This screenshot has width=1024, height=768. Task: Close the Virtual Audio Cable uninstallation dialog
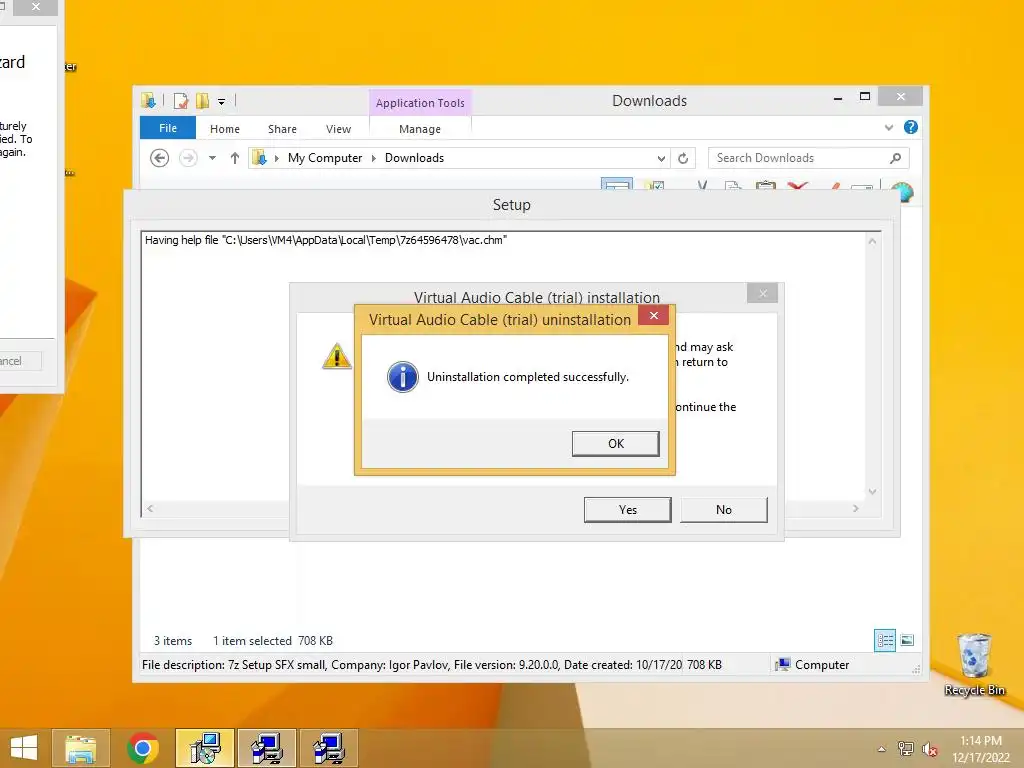pos(653,315)
